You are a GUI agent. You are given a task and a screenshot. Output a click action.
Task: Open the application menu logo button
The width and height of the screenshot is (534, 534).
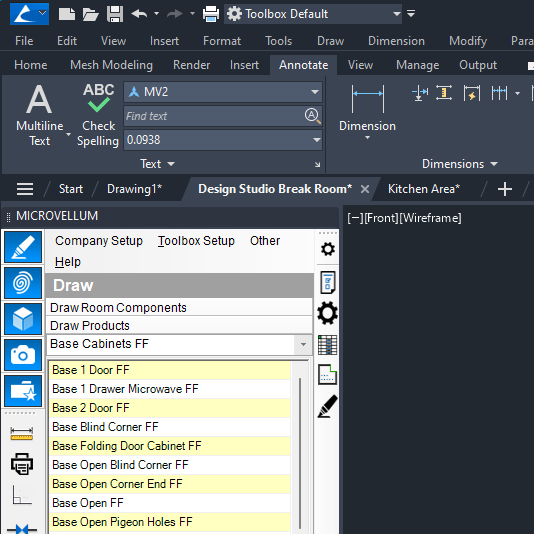pos(29,14)
